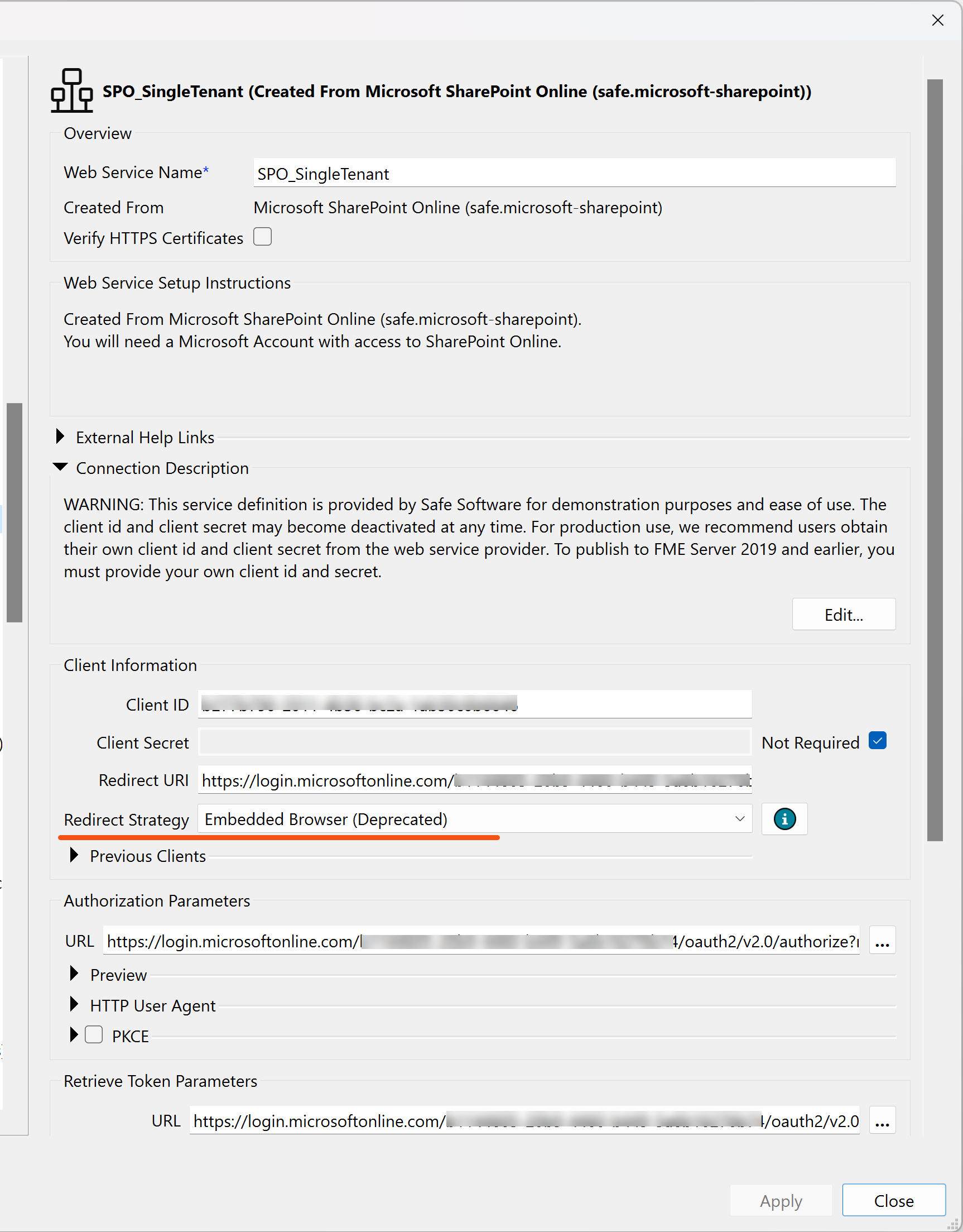
Task: Click the Authorization Parameters URL field
Action: tap(481, 941)
